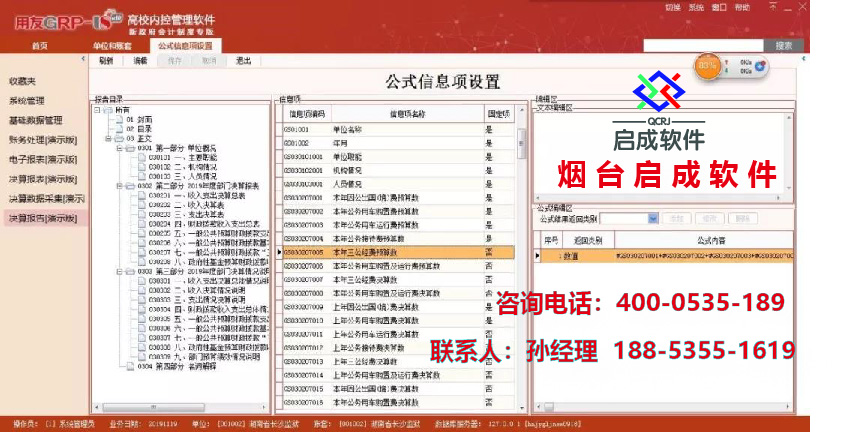This screenshot has height=432, width=842.
Task: Click the page icon next to 二、机构情况
Action: pos(142,167)
